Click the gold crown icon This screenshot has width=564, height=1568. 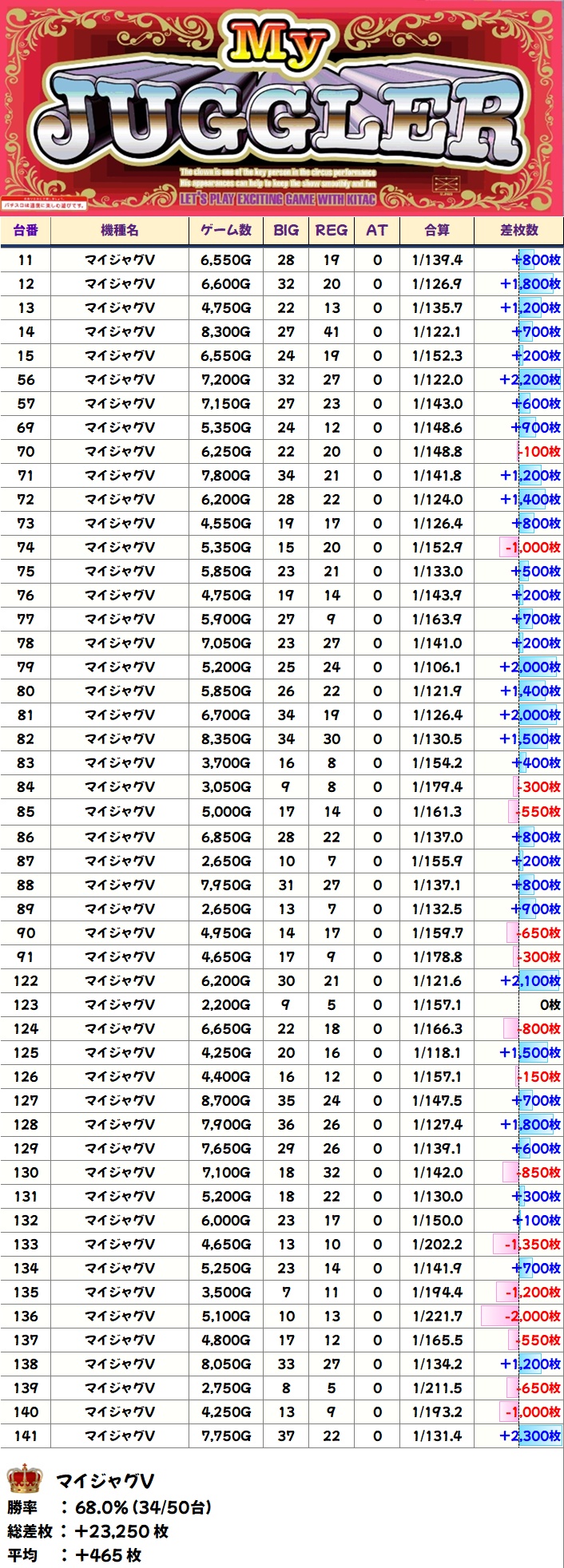tap(25, 1479)
